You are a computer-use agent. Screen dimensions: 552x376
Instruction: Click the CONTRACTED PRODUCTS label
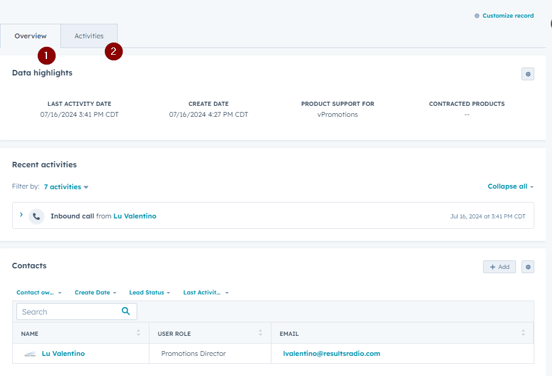(466, 104)
